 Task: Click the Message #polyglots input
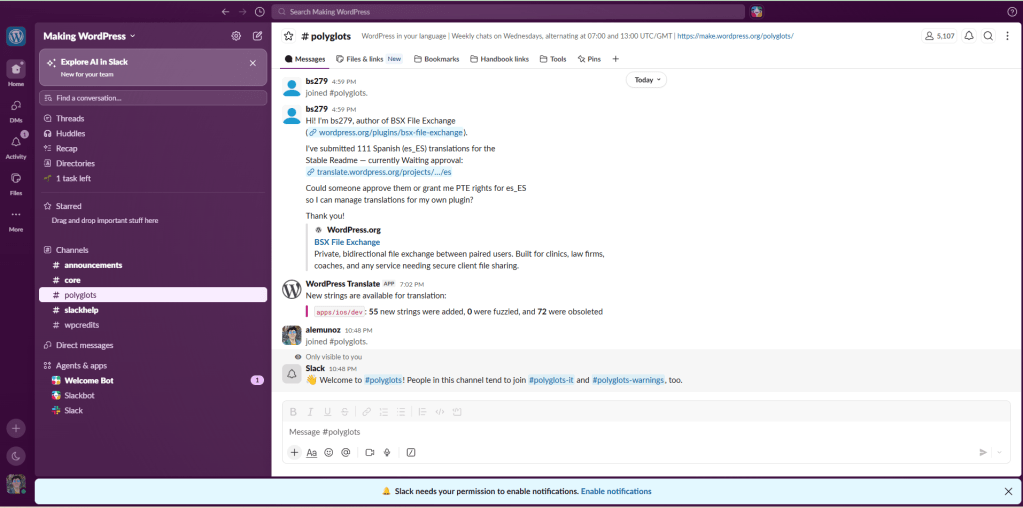[x=646, y=432]
